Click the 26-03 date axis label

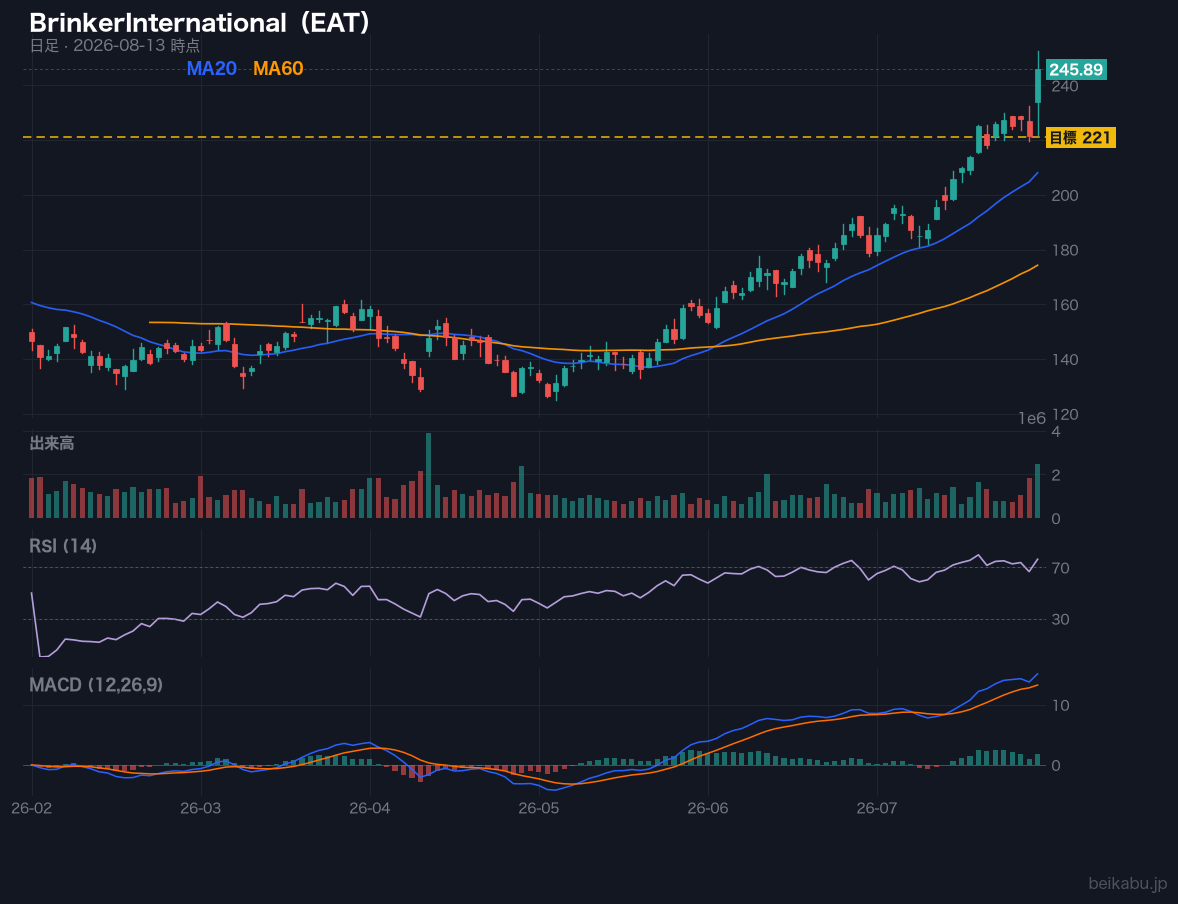(x=201, y=809)
